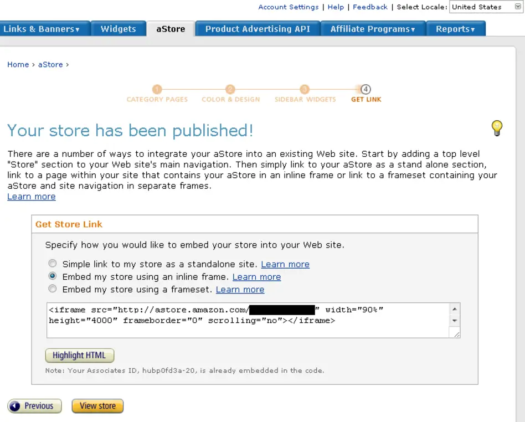Expand Affiliate Programs menu
525x422 pixels.
click(x=373, y=29)
